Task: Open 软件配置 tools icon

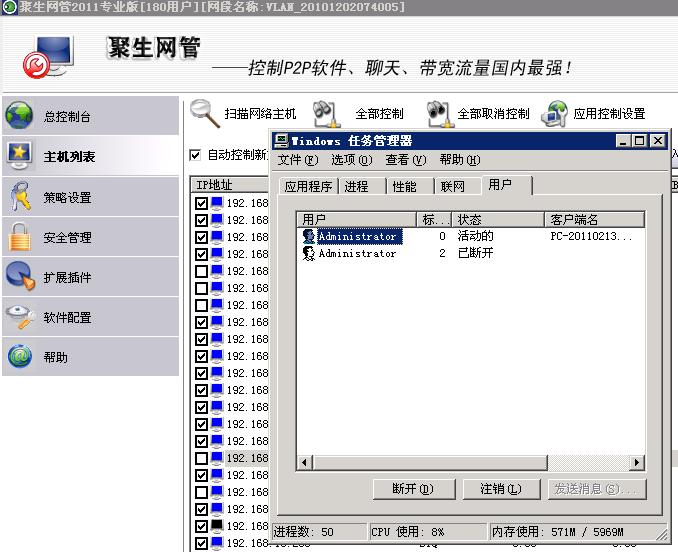Action: point(20,317)
